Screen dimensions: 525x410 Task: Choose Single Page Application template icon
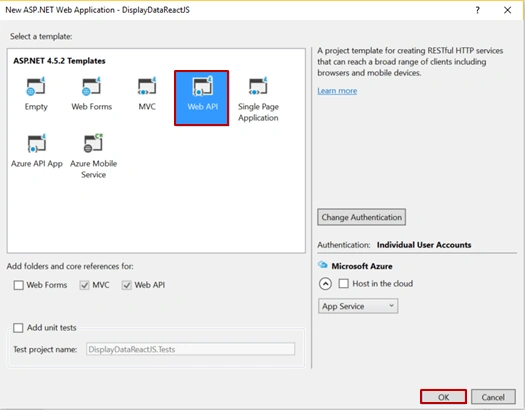click(258, 86)
